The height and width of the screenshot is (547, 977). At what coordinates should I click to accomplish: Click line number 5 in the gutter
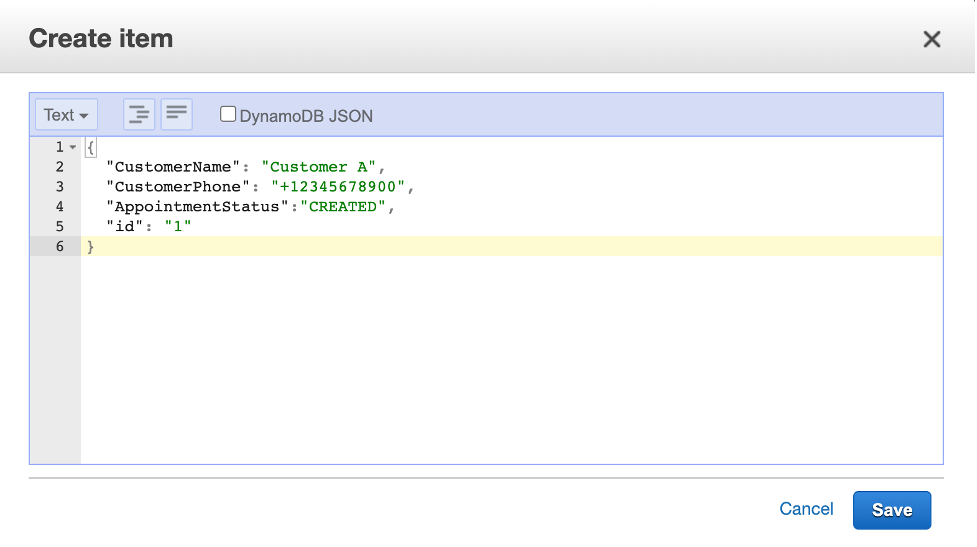point(60,227)
